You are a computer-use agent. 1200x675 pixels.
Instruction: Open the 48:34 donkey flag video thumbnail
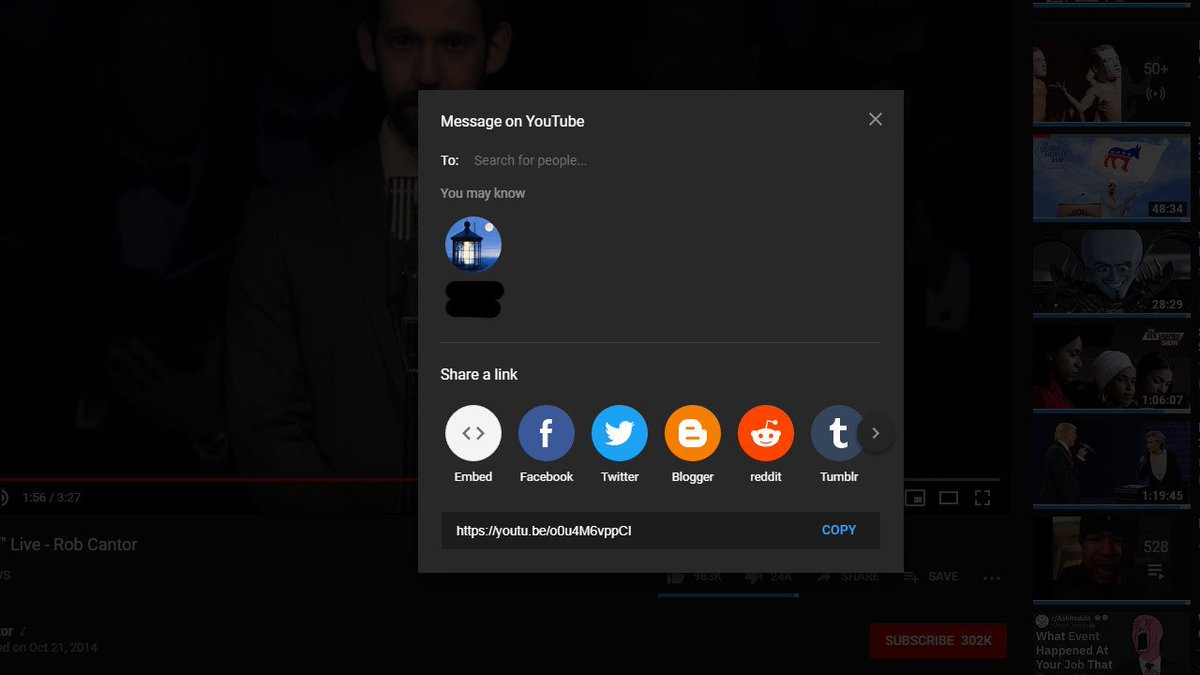tap(1112, 178)
